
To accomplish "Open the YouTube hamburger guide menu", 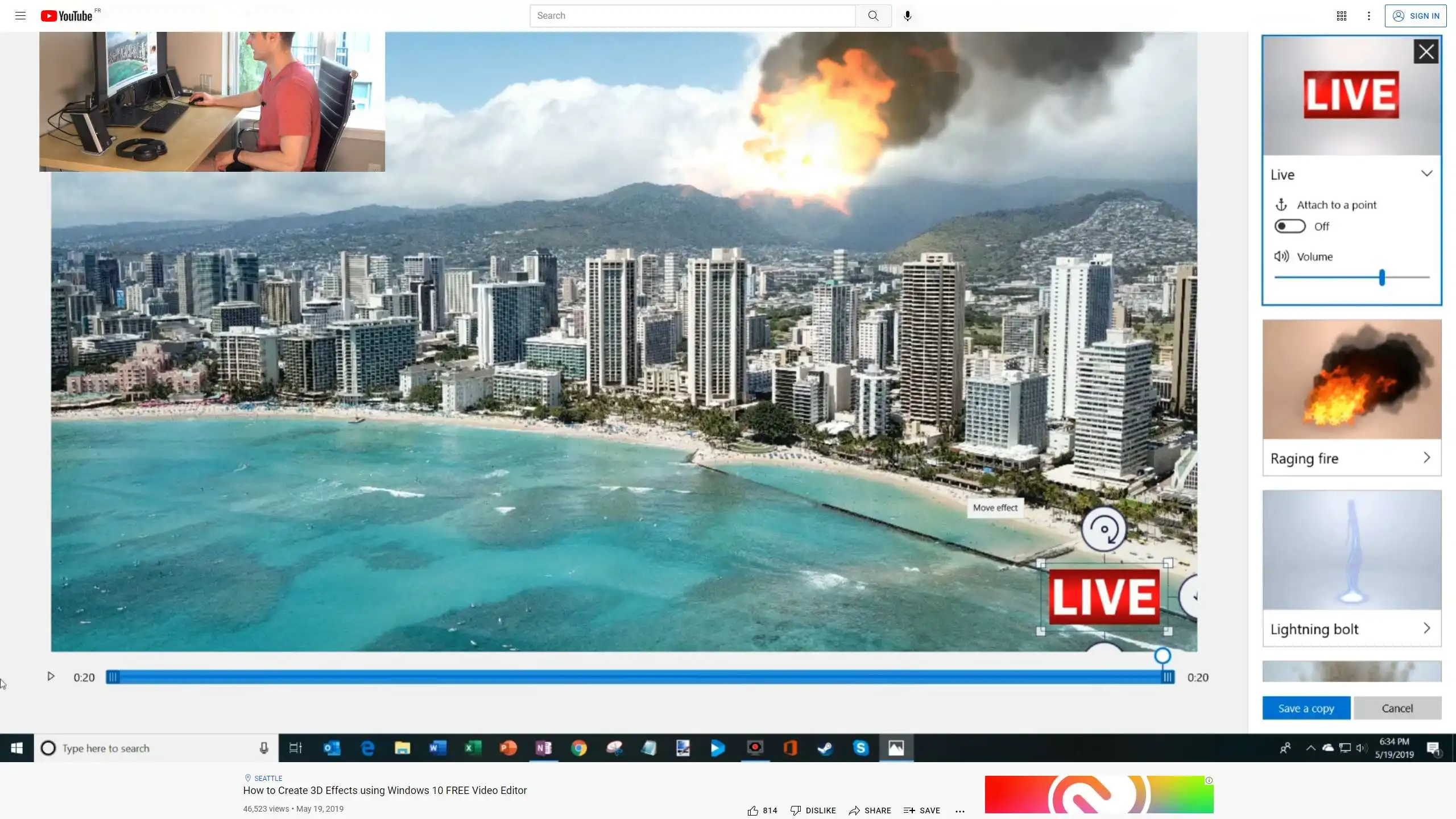I will (20, 16).
